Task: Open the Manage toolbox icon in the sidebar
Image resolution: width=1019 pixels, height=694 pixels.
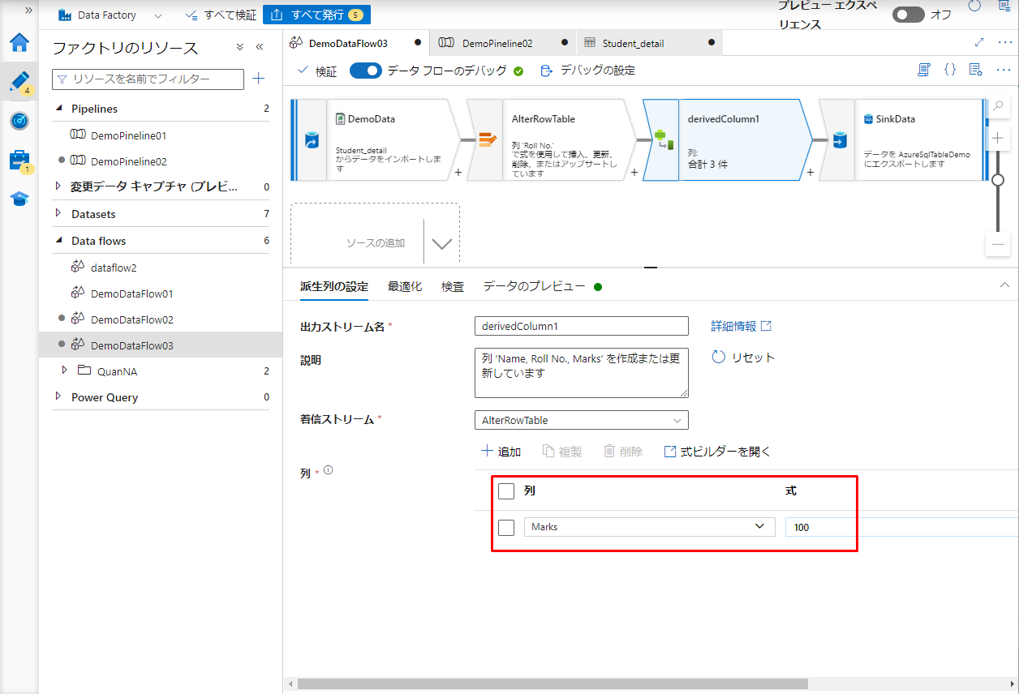Action: [x=19, y=160]
